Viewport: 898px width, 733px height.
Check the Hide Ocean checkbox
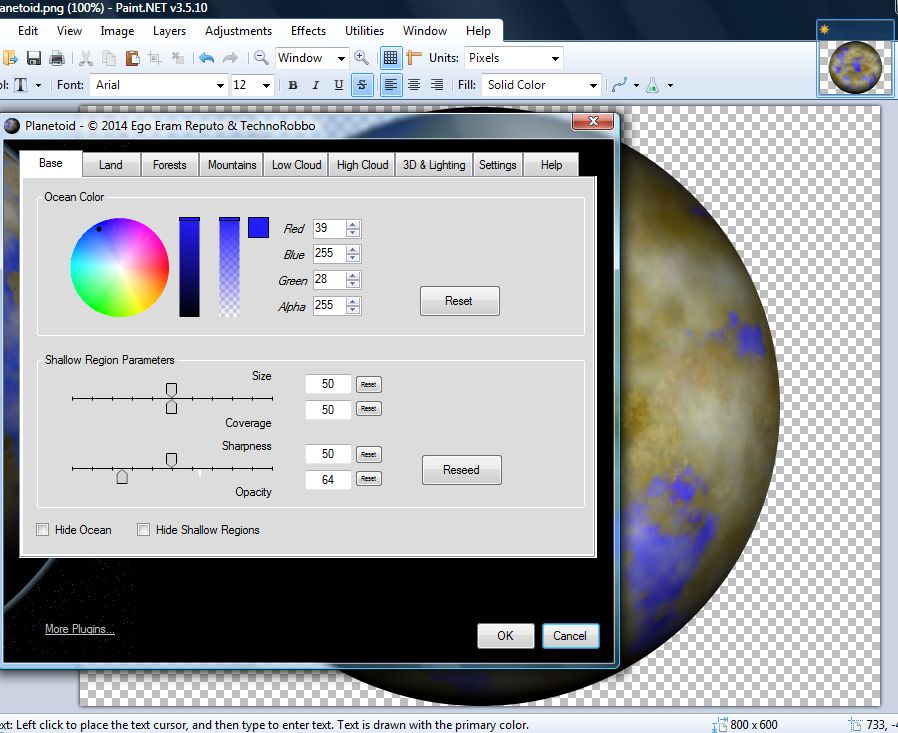coord(43,529)
